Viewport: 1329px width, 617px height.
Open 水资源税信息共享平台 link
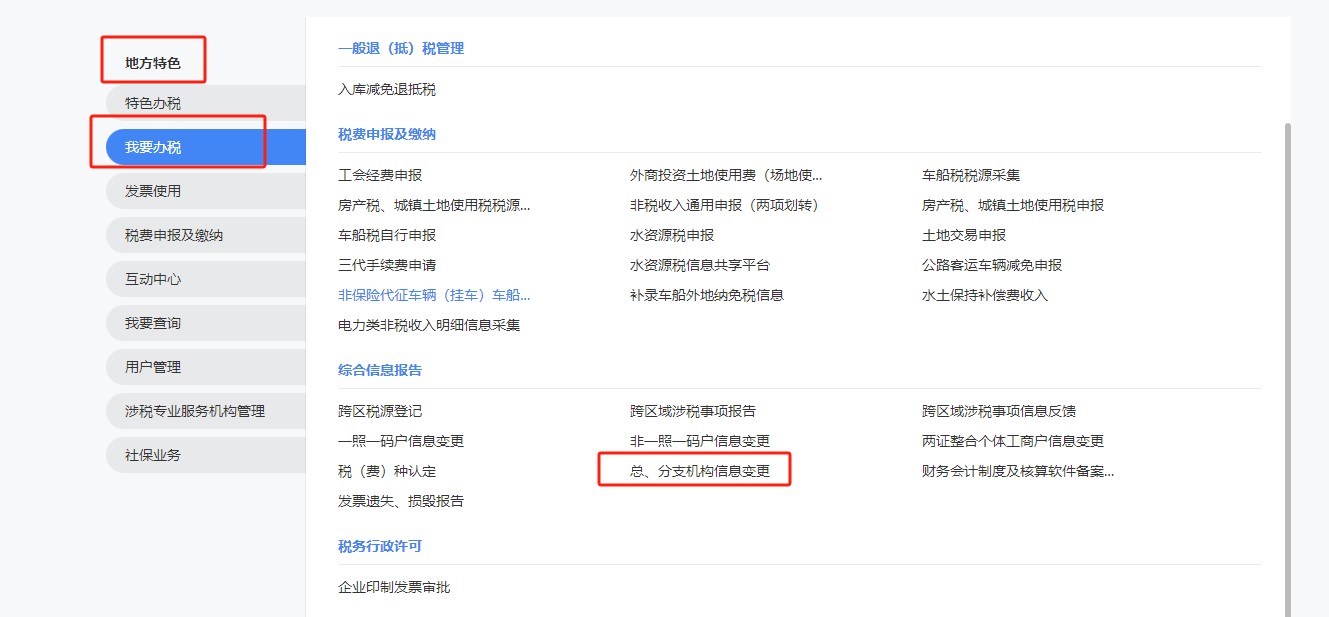point(700,265)
